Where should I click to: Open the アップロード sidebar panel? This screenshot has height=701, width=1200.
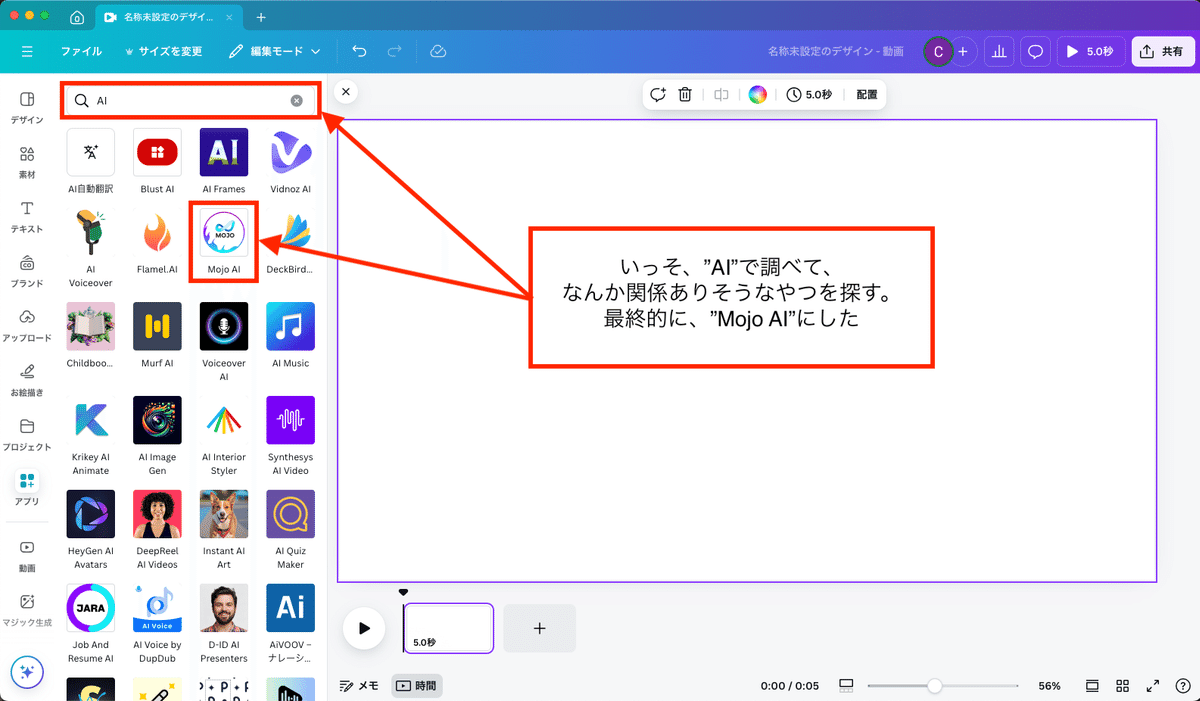click(27, 325)
